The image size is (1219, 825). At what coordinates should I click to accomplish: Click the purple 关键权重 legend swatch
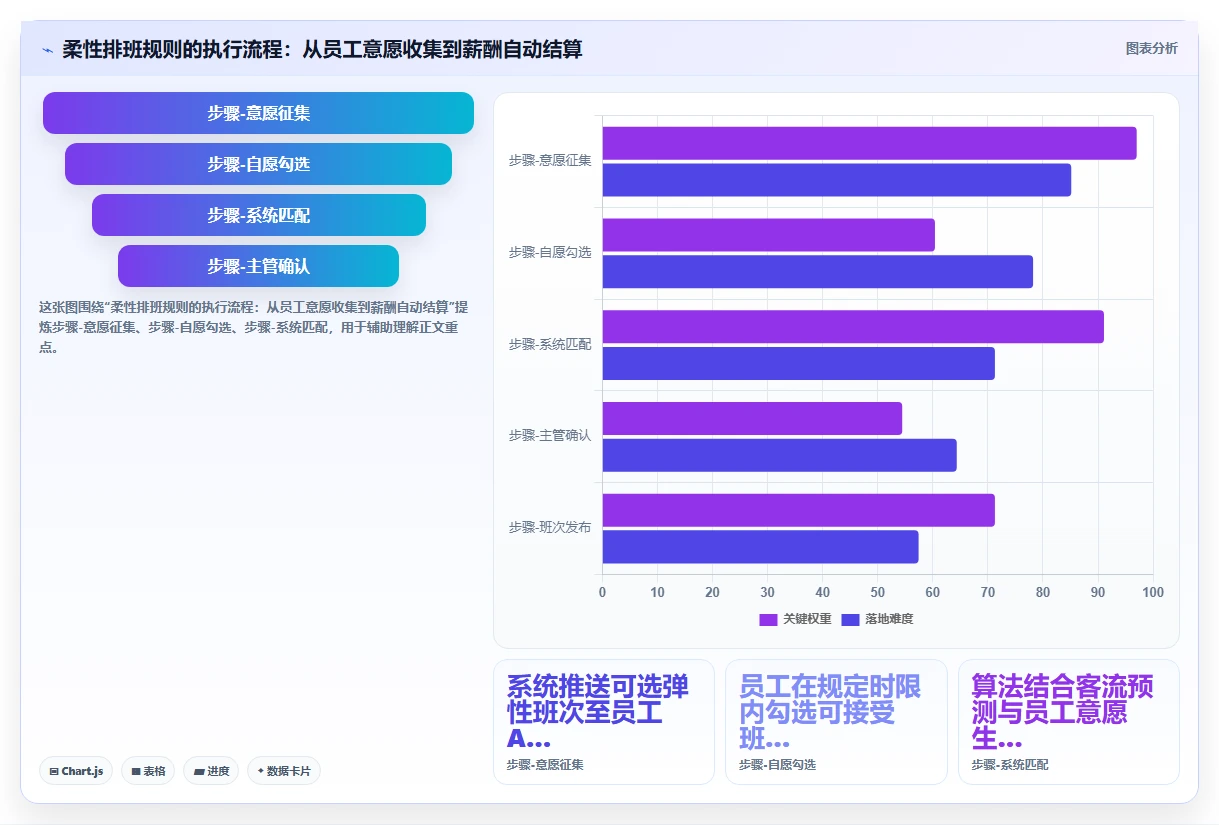pos(768,620)
